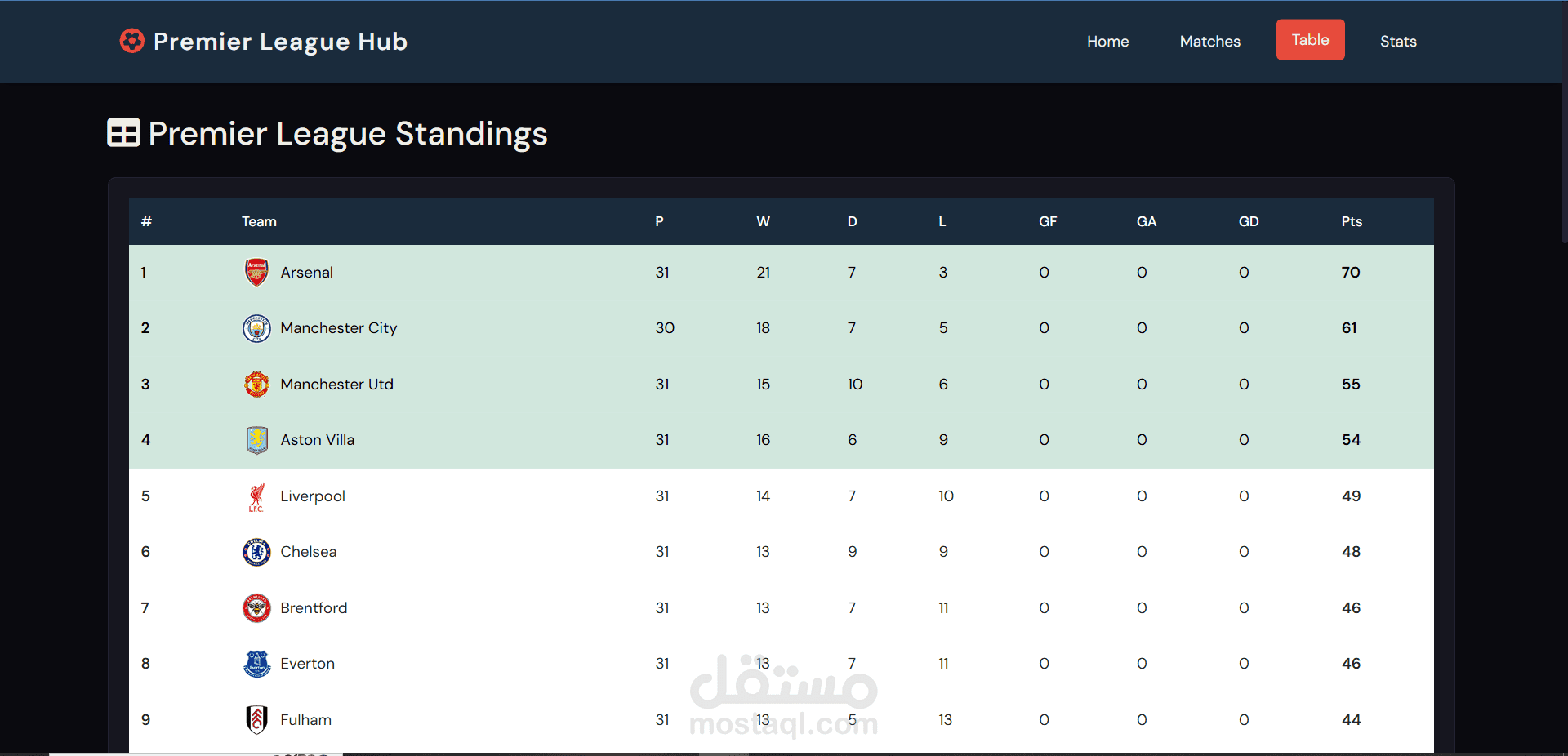The width and height of the screenshot is (1568, 756).
Task: Click the Everton team name
Action: pyautogui.click(x=307, y=664)
